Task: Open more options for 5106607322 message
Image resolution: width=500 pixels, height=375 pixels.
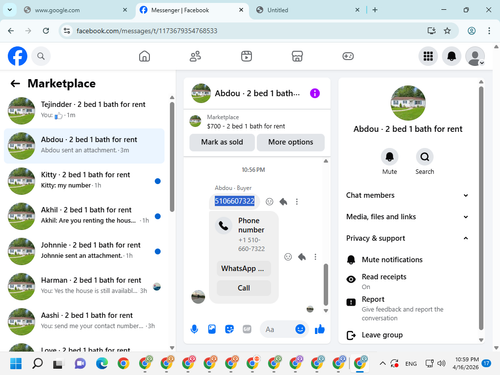Action: click(x=297, y=201)
